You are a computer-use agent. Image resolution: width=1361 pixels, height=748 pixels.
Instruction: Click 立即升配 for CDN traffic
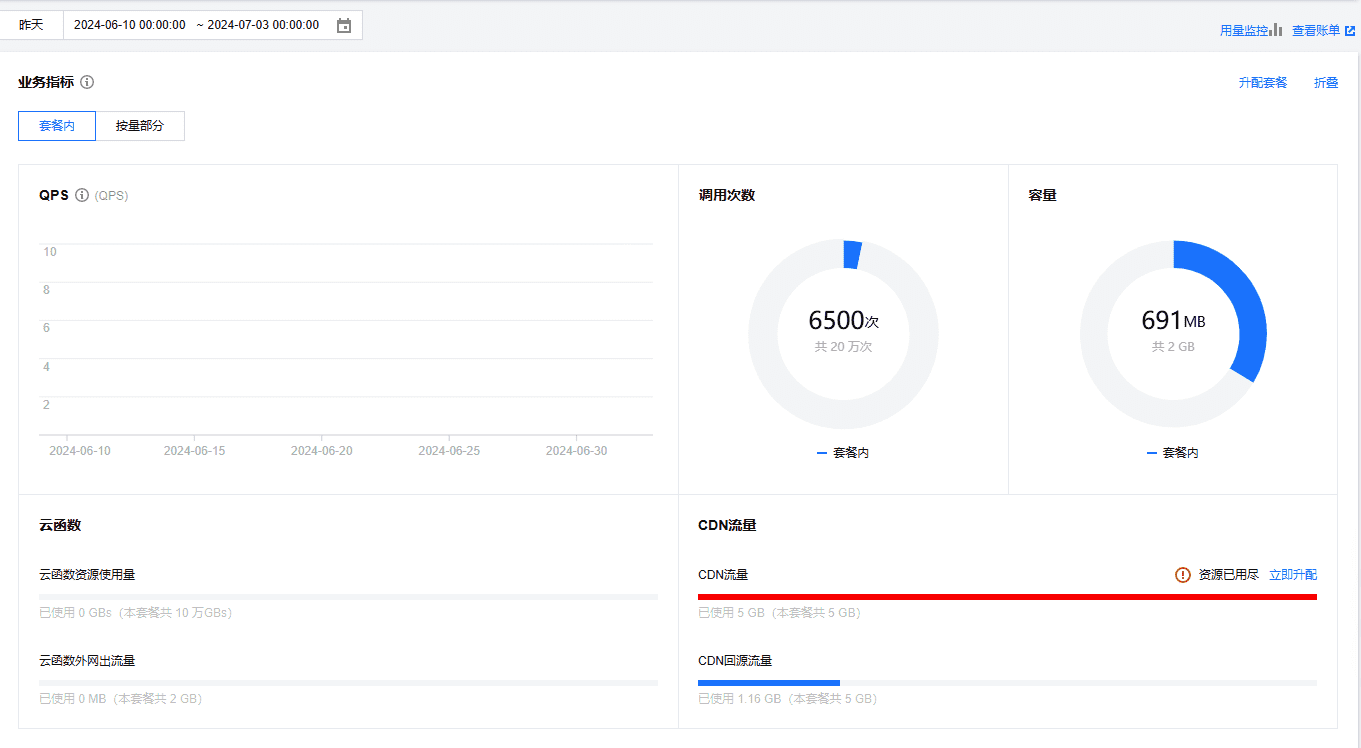(x=1293, y=575)
